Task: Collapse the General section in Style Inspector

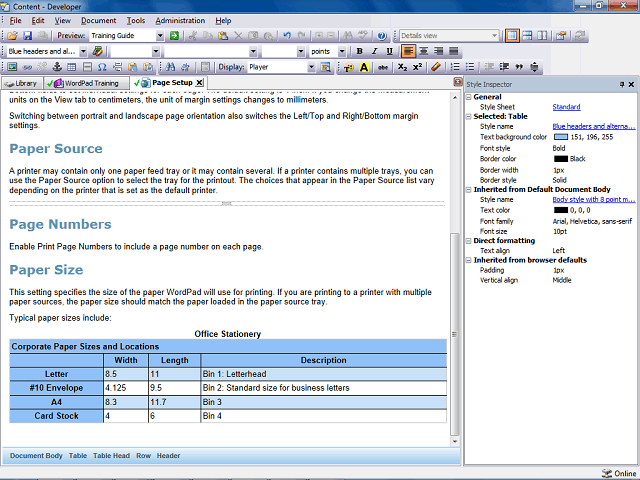Action: point(469,97)
